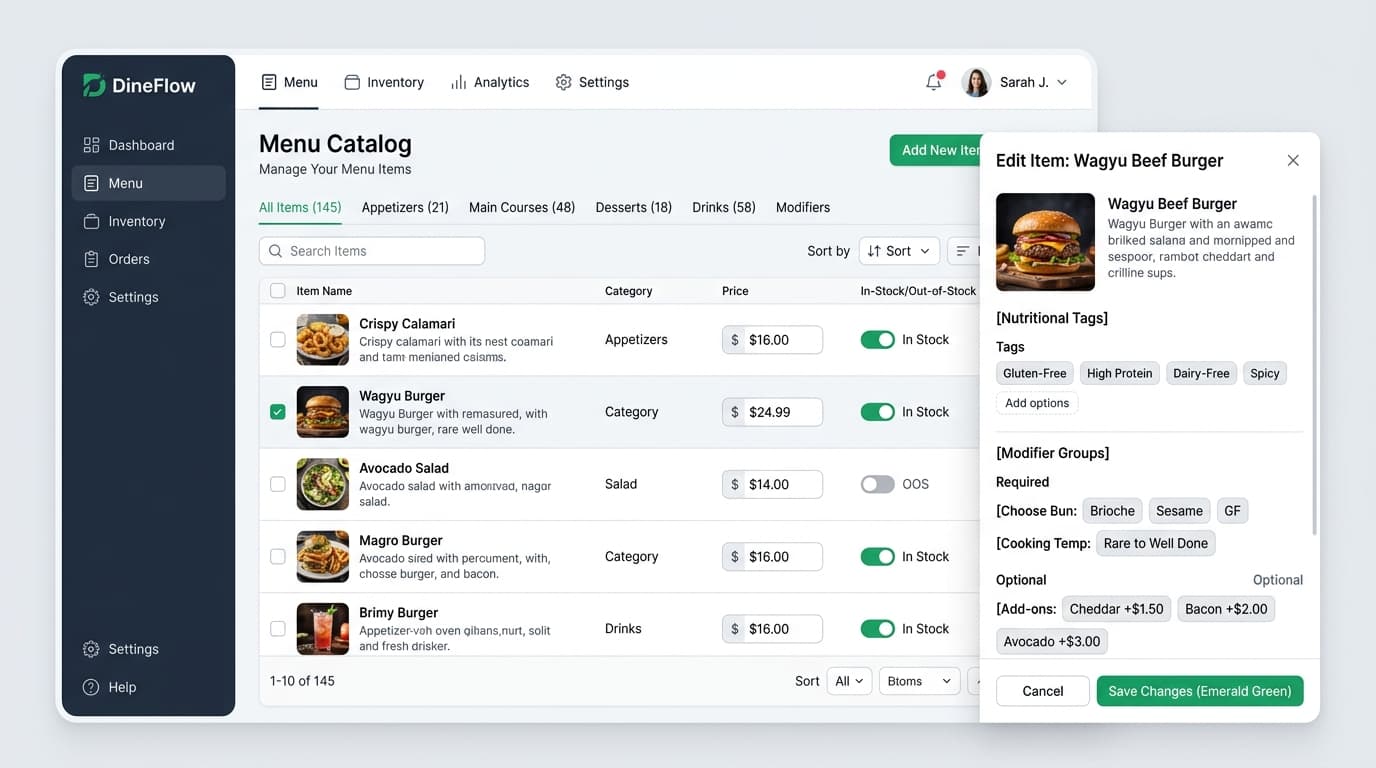Tick the select-all checkbox in the table header
The width and height of the screenshot is (1376, 768).
click(278, 291)
